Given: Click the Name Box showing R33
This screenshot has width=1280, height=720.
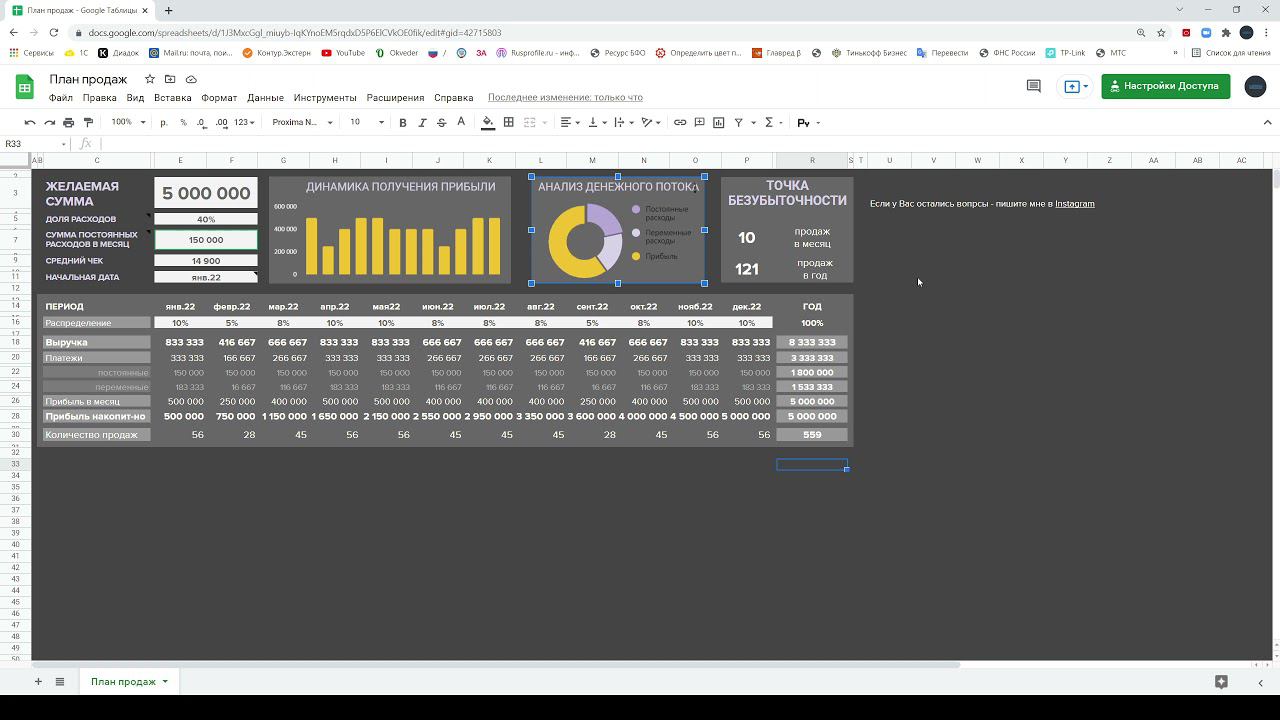Looking at the screenshot, I should click(34, 144).
